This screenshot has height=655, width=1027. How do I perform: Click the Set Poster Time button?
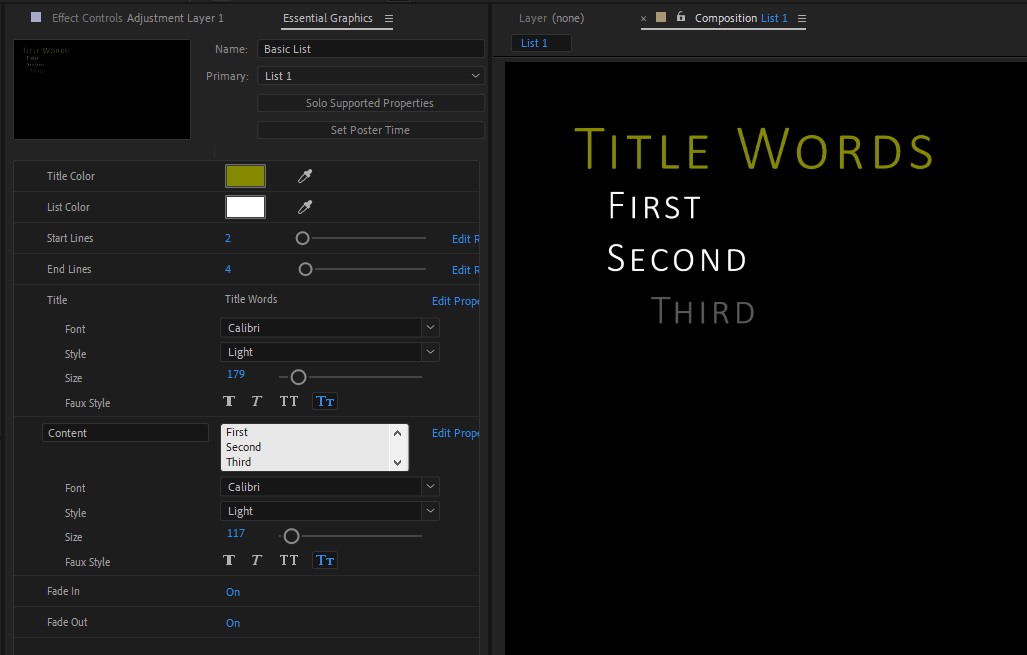click(370, 129)
